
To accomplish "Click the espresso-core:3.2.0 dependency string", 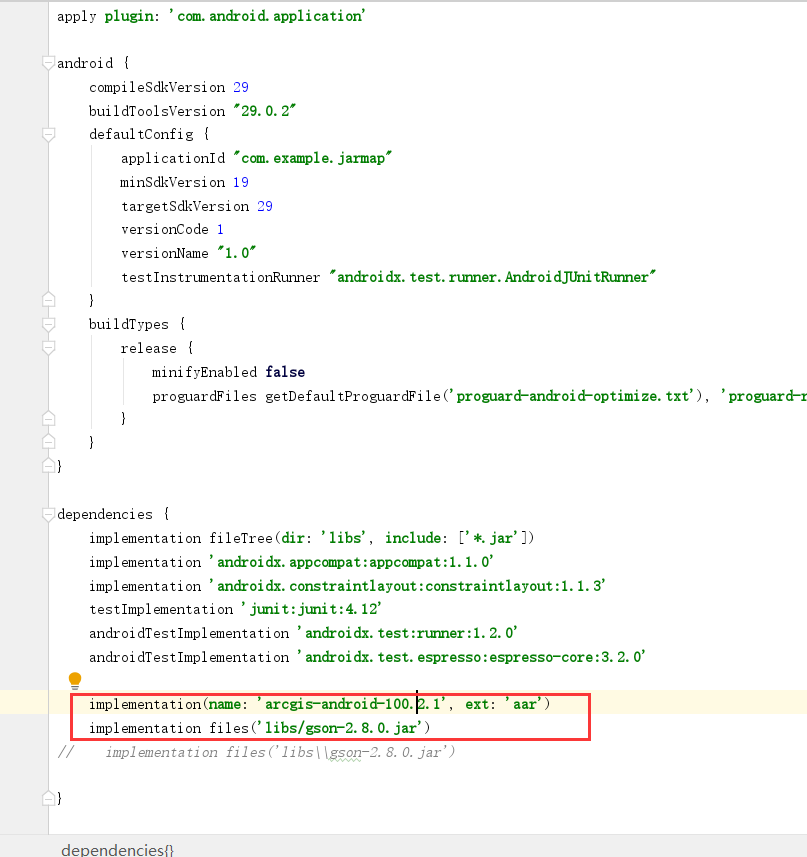I will tap(472, 658).
